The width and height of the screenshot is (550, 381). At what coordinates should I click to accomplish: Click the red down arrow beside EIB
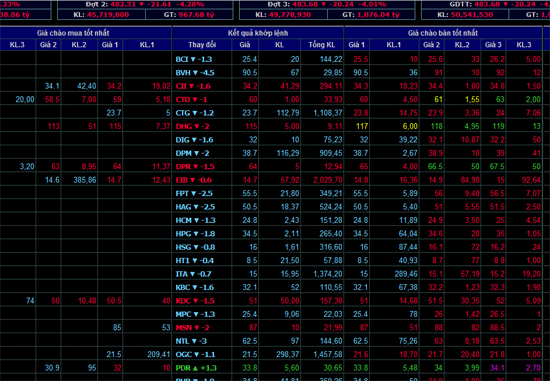192,180
